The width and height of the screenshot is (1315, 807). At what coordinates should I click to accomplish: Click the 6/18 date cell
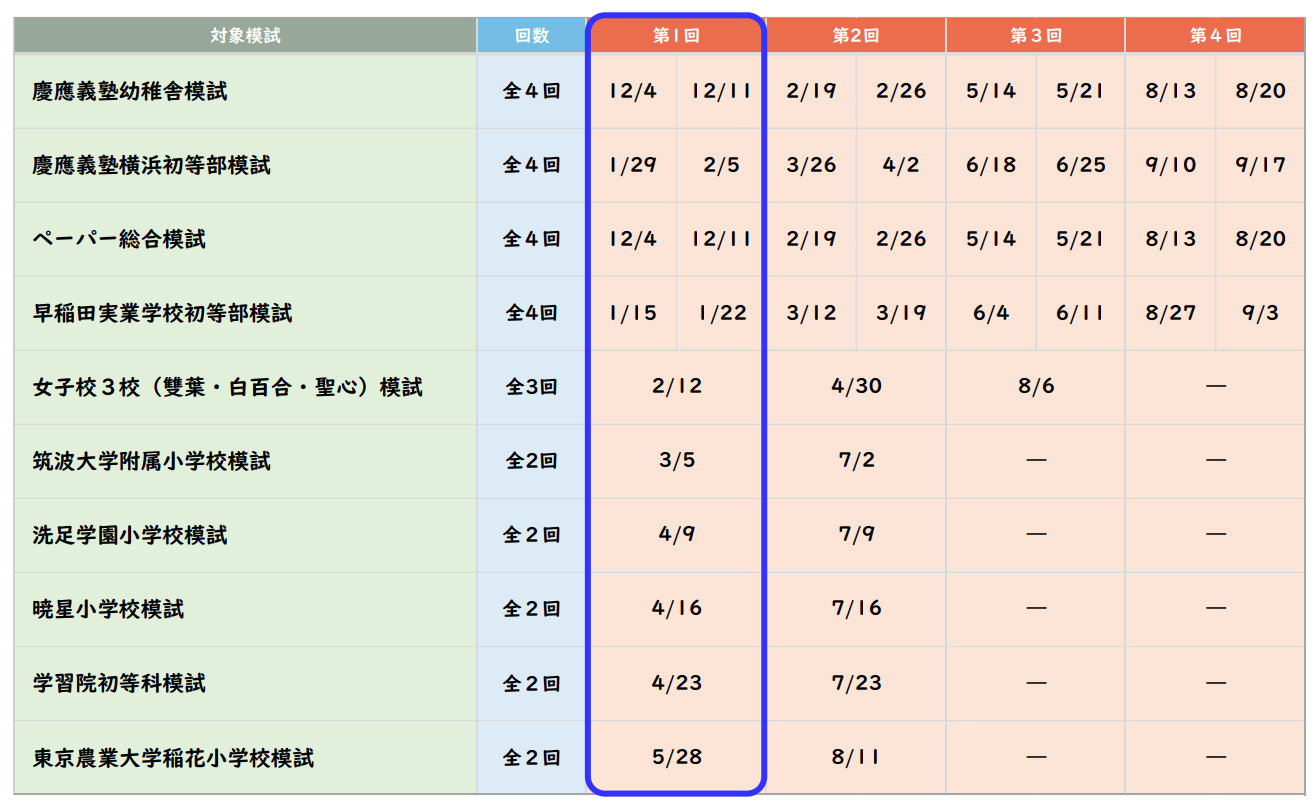[x=991, y=165]
